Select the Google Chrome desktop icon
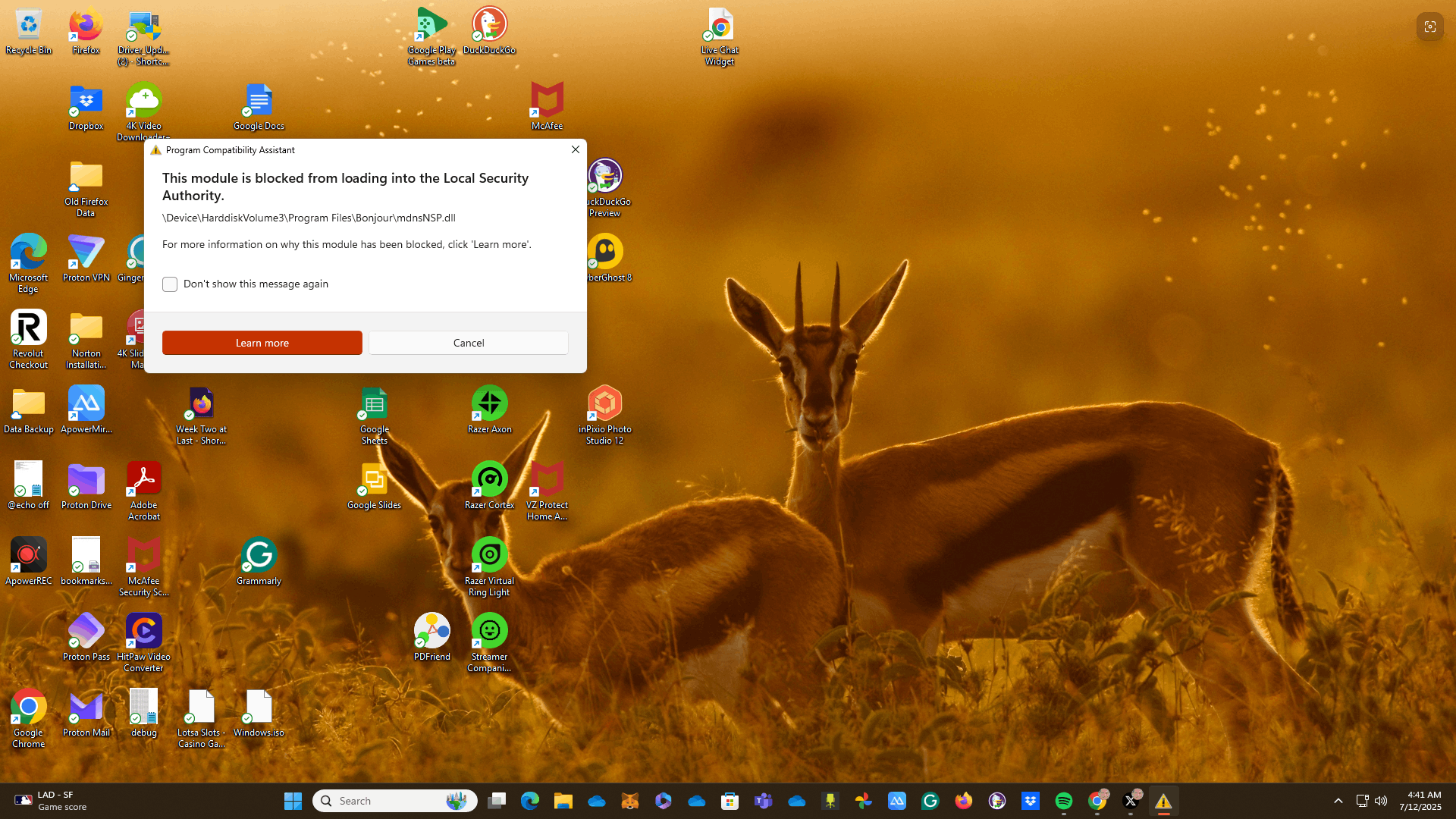This screenshot has height=819, width=1456. (29, 718)
